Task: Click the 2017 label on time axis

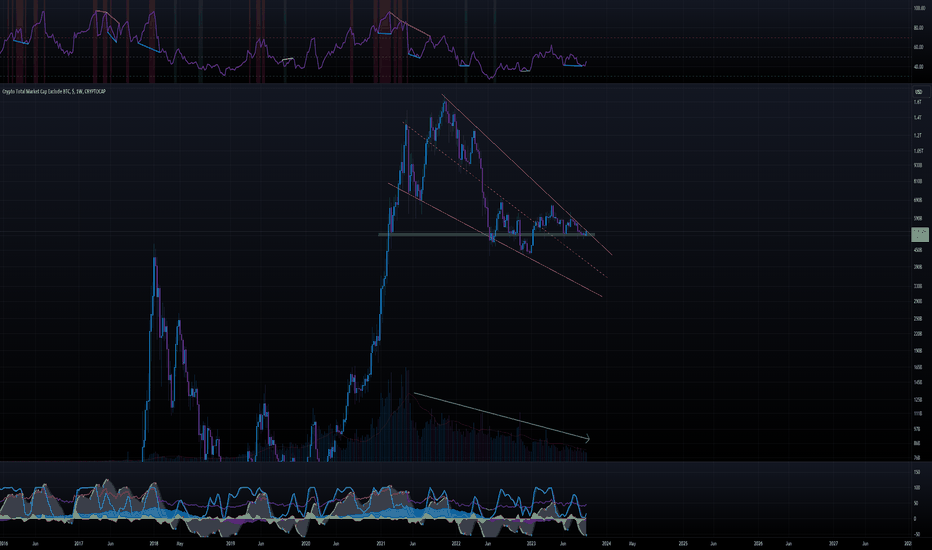Action: 78,543
